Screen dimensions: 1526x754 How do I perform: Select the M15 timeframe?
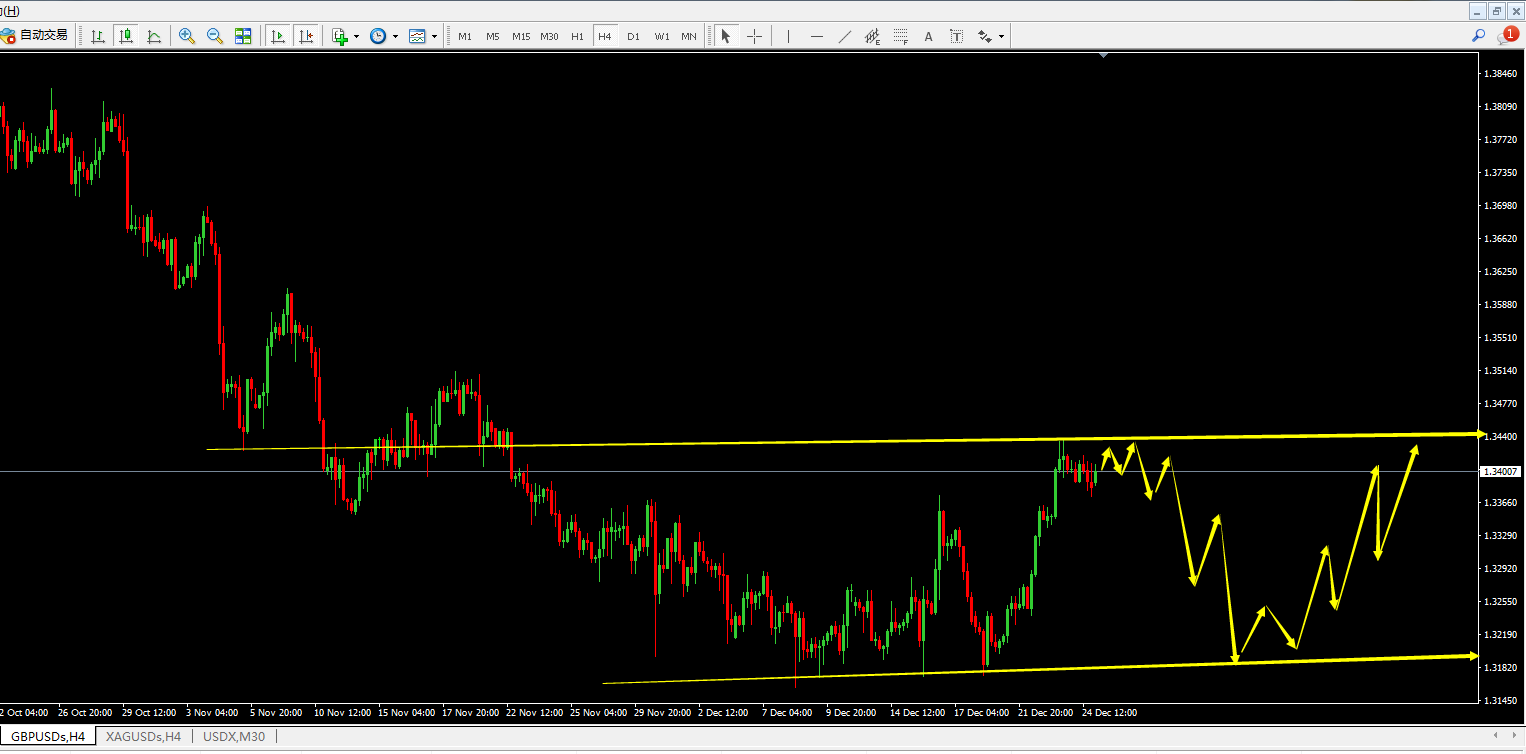coord(521,36)
